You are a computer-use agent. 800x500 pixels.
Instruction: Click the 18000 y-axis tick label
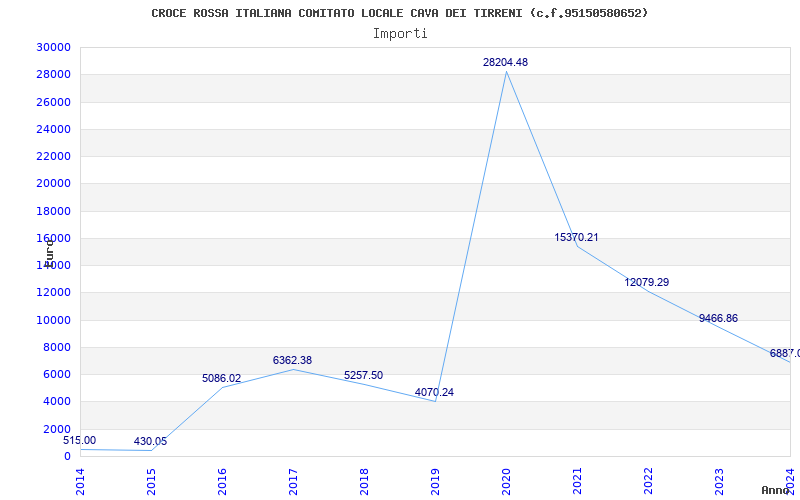[53, 211]
